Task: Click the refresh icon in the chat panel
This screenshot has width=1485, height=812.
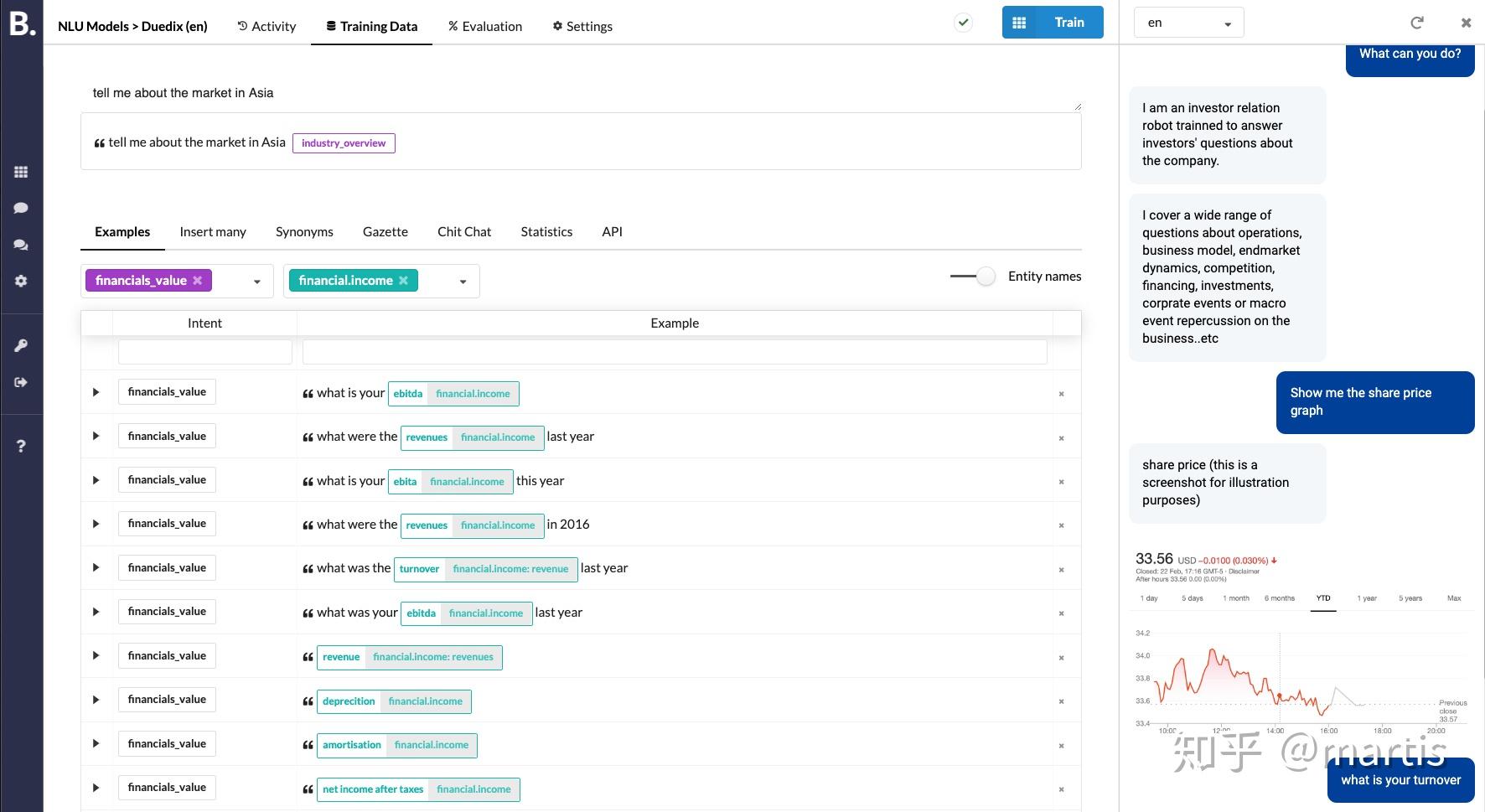Action: pos(1417,23)
